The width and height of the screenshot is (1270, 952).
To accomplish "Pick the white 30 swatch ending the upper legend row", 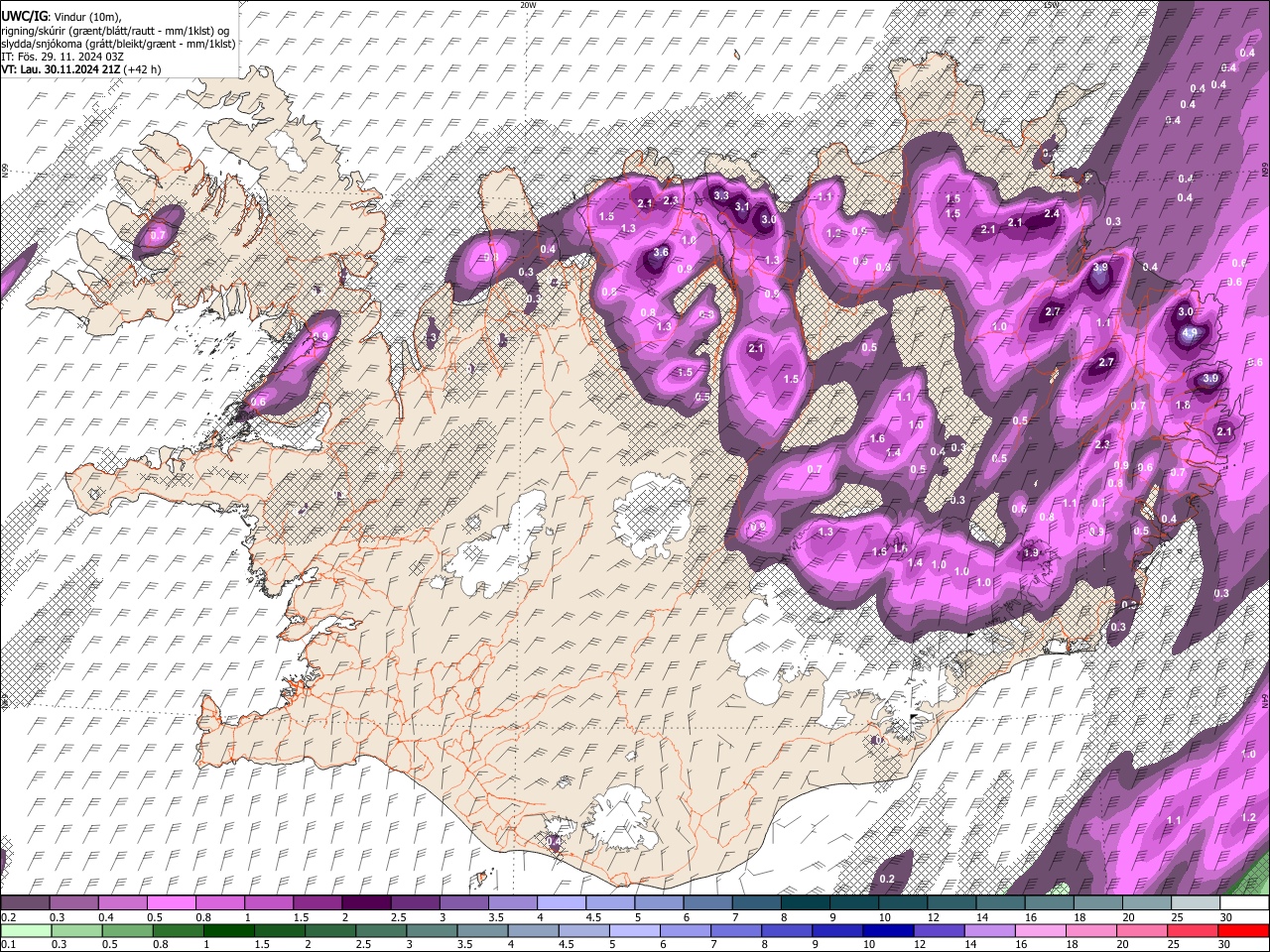I will [1244, 903].
